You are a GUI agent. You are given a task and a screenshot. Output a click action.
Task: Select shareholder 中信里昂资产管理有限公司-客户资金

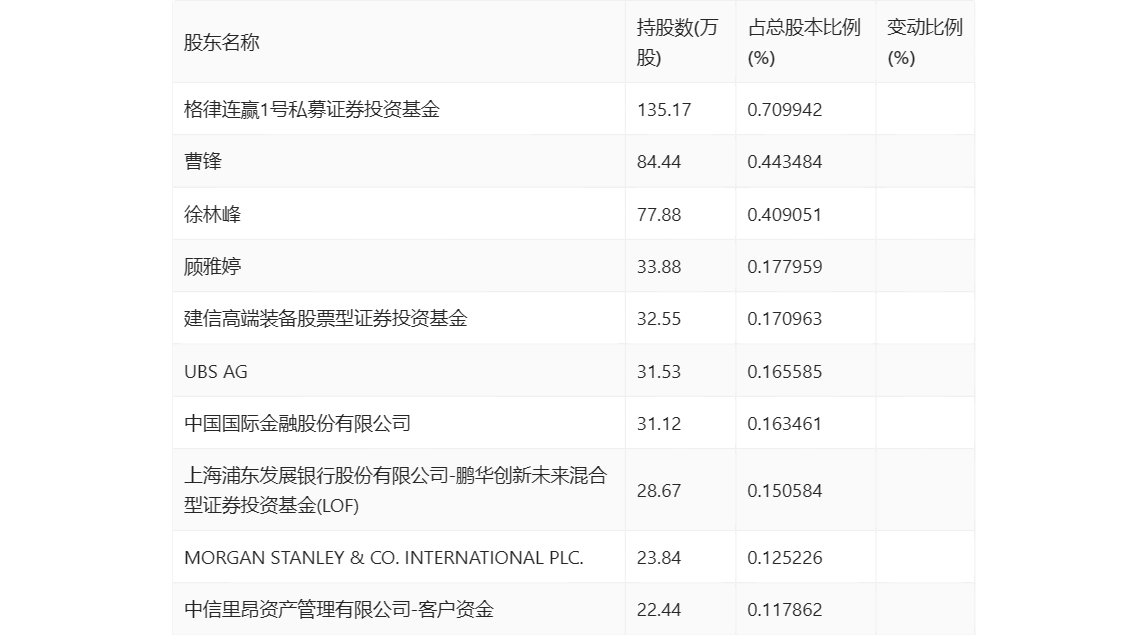(339, 609)
